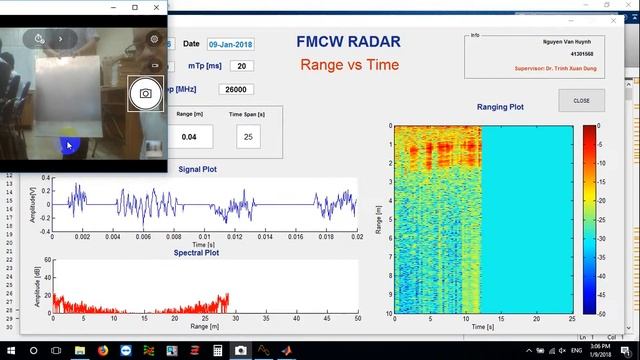Screen dimensions: 640x360
Task: Edit the Date field 09-Jan-2018
Action: coord(231,44)
